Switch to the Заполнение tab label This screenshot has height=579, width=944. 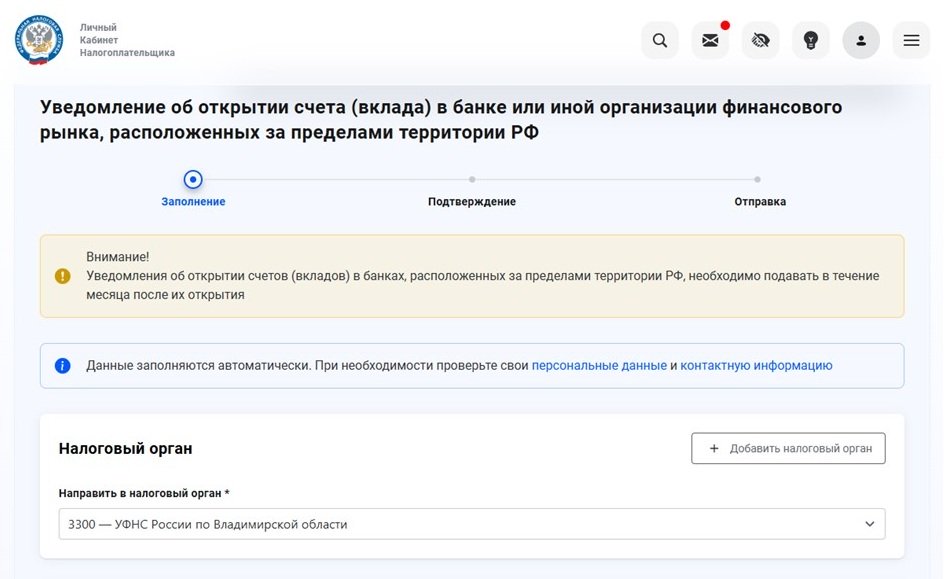point(192,201)
